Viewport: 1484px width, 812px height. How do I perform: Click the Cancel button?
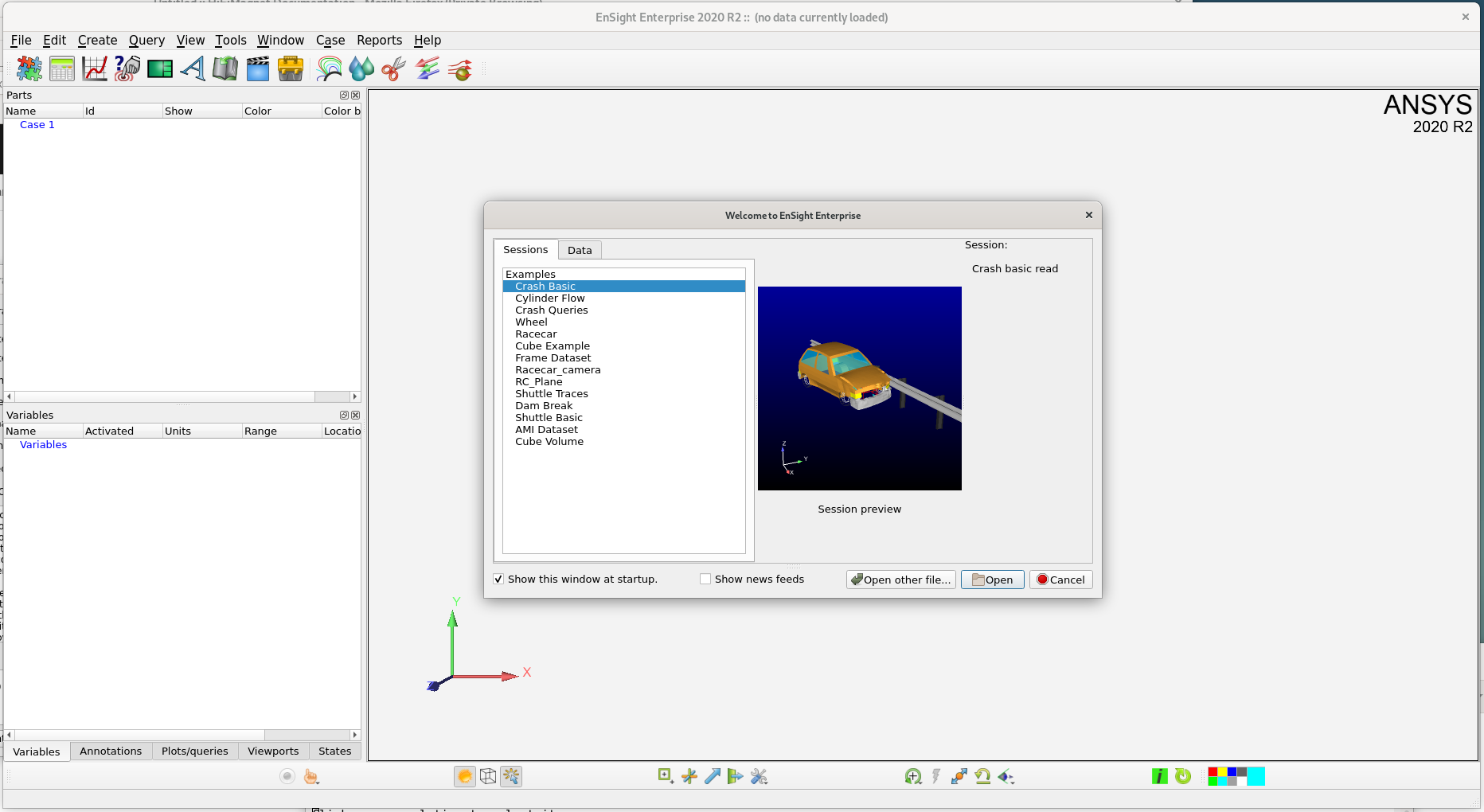point(1060,580)
